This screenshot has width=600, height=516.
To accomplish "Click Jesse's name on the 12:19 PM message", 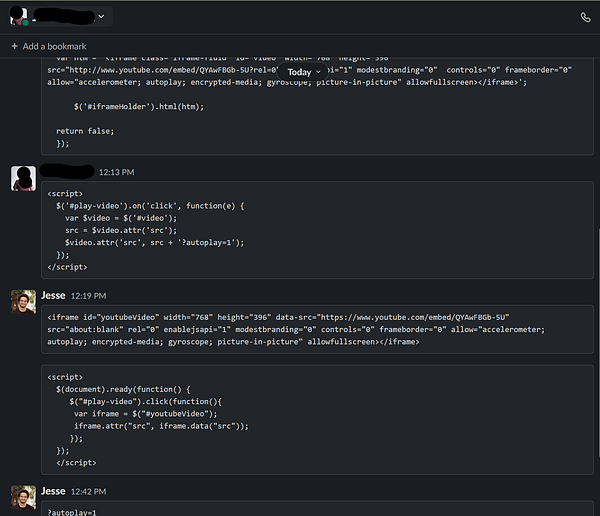I will [53, 295].
